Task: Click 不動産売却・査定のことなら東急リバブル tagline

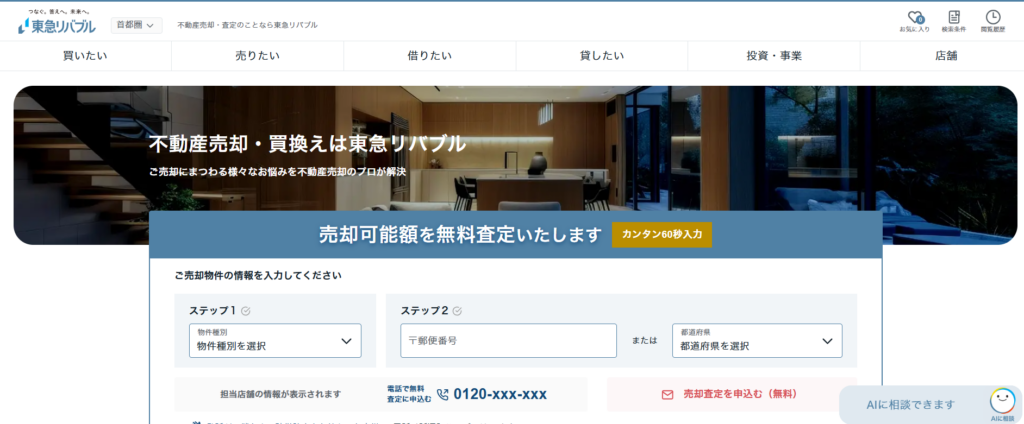Action: [x=248, y=25]
